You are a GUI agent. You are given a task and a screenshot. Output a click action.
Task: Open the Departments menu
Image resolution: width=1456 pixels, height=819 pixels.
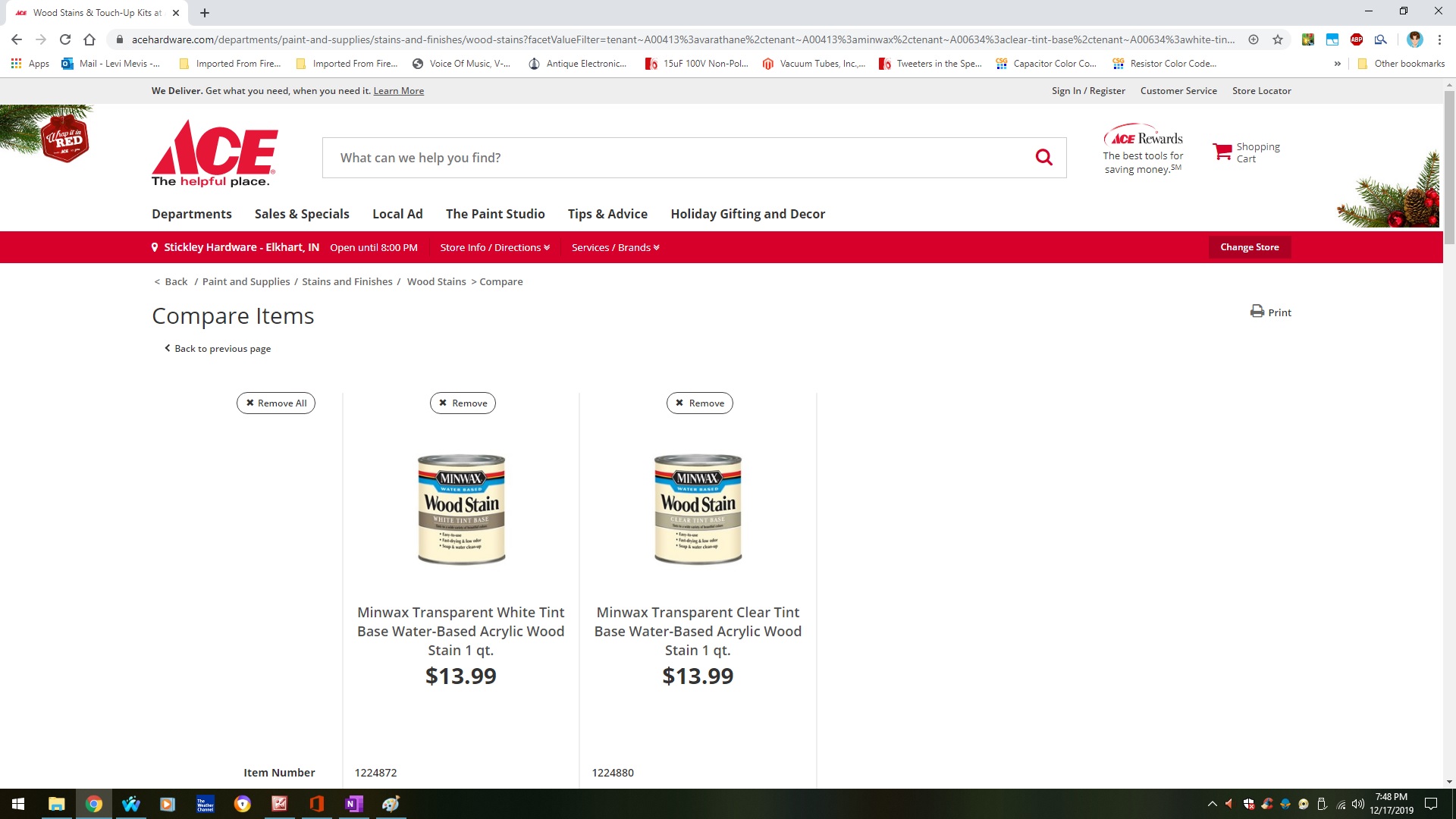point(192,214)
